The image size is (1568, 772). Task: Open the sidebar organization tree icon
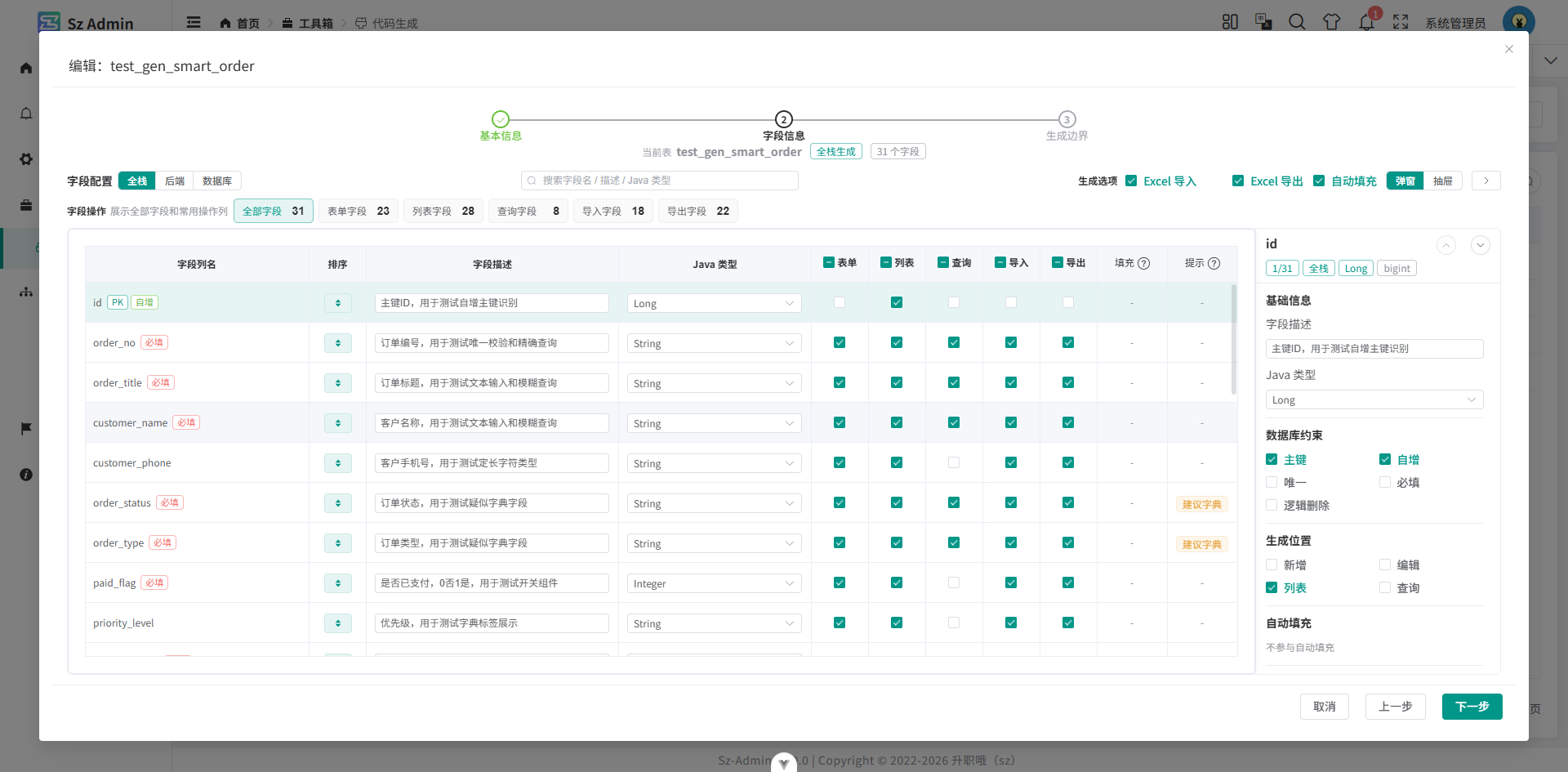pos(26,292)
